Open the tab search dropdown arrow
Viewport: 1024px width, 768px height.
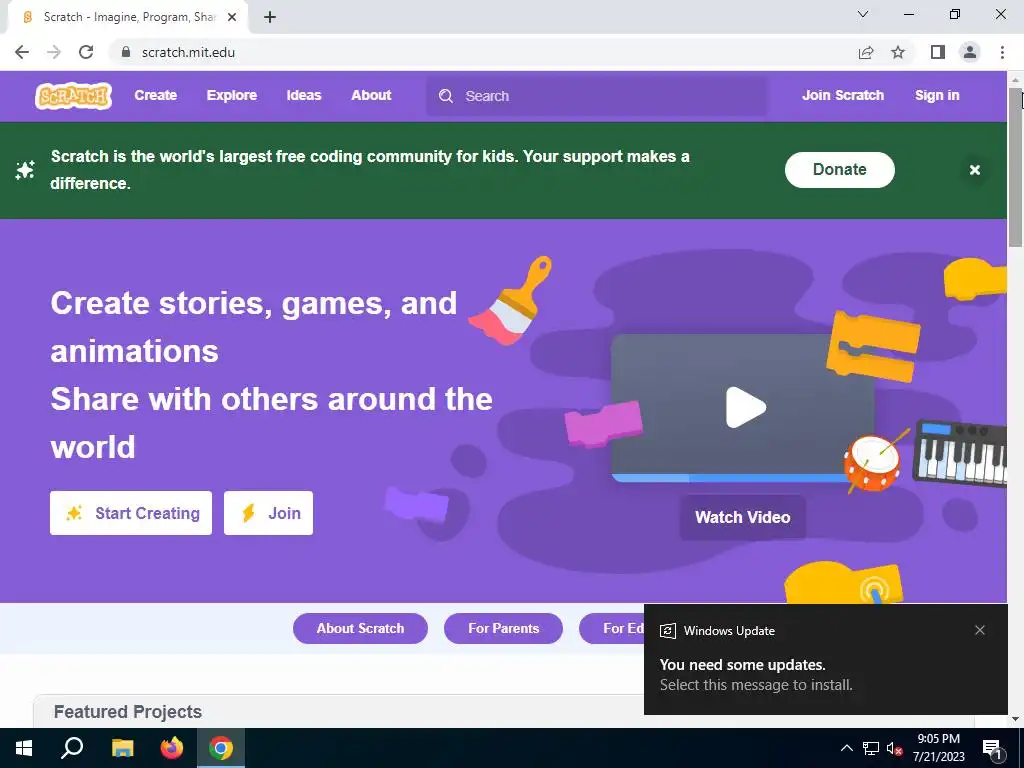(863, 14)
